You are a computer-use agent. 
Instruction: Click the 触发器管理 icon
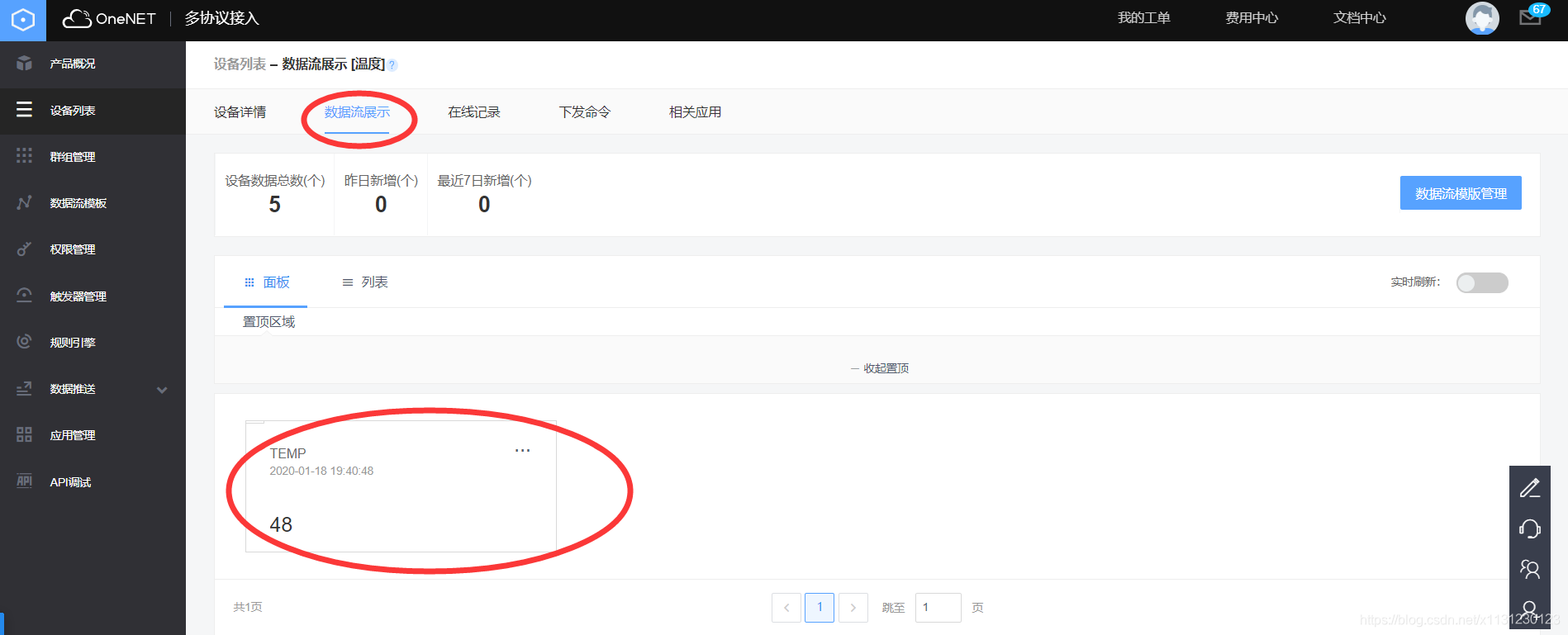point(25,296)
